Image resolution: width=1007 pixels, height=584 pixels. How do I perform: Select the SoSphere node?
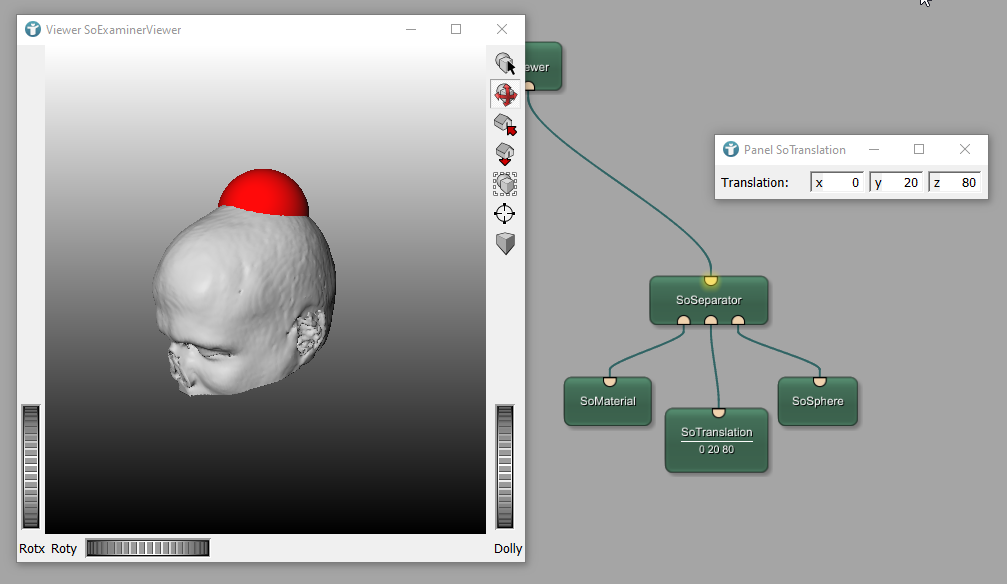817,402
